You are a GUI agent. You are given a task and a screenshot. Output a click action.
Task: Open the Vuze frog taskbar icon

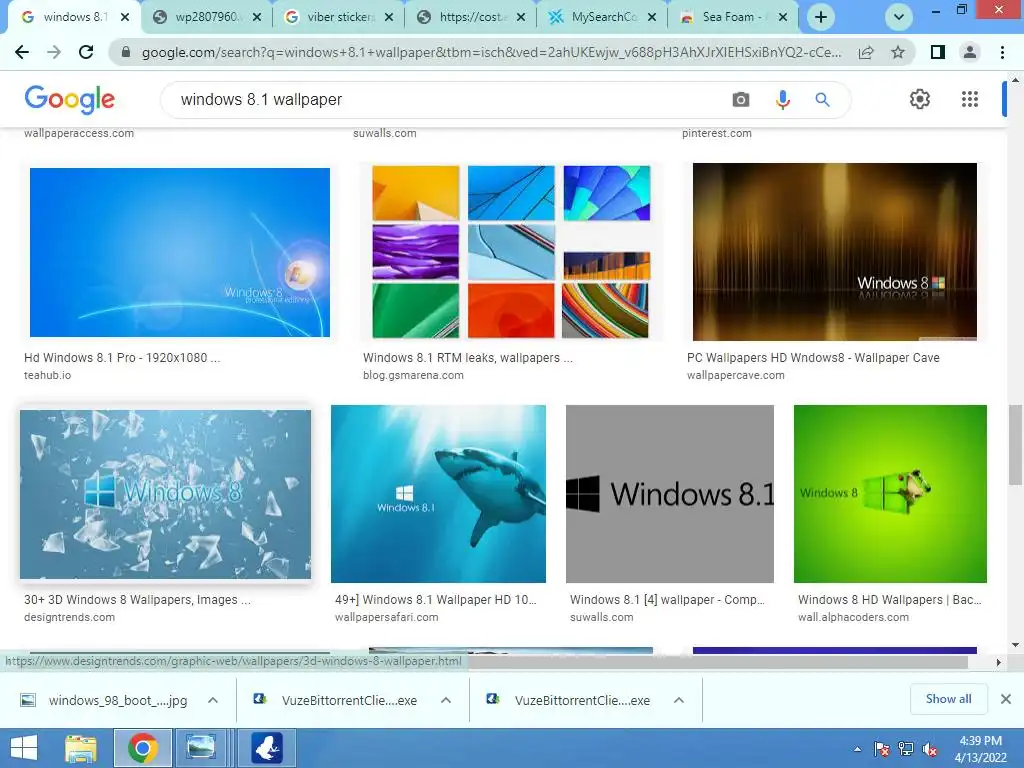pyautogui.click(x=266, y=748)
